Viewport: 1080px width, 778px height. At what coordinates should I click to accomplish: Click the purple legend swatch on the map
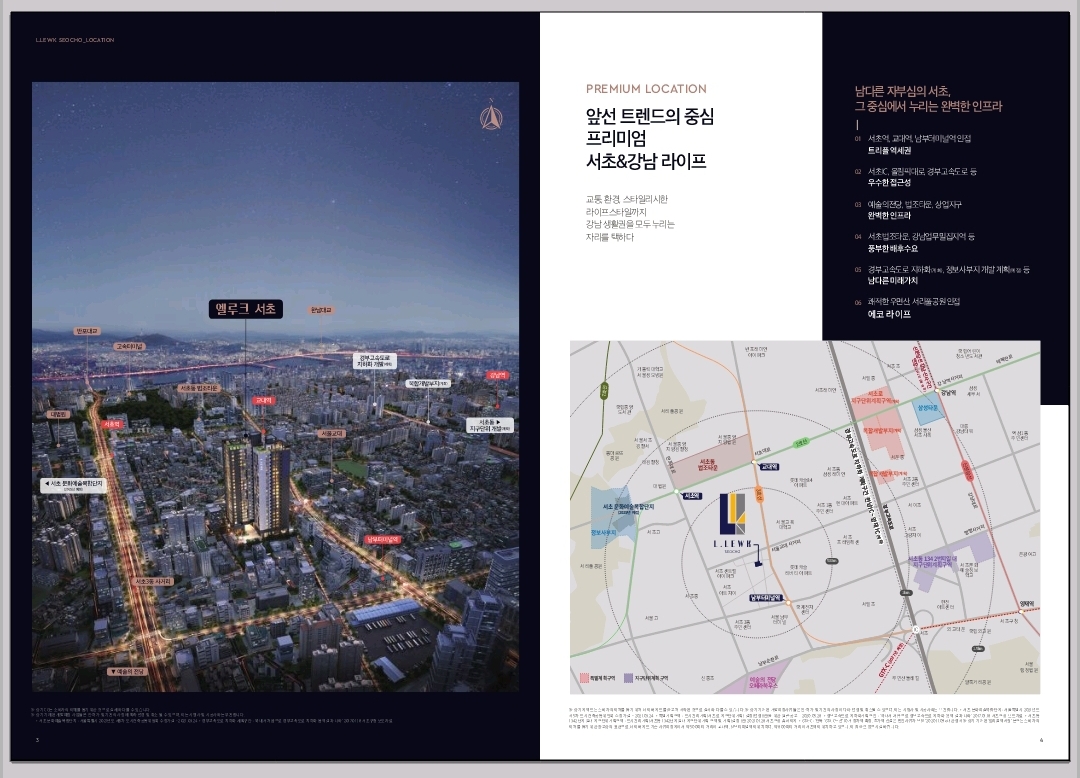point(628,678)
